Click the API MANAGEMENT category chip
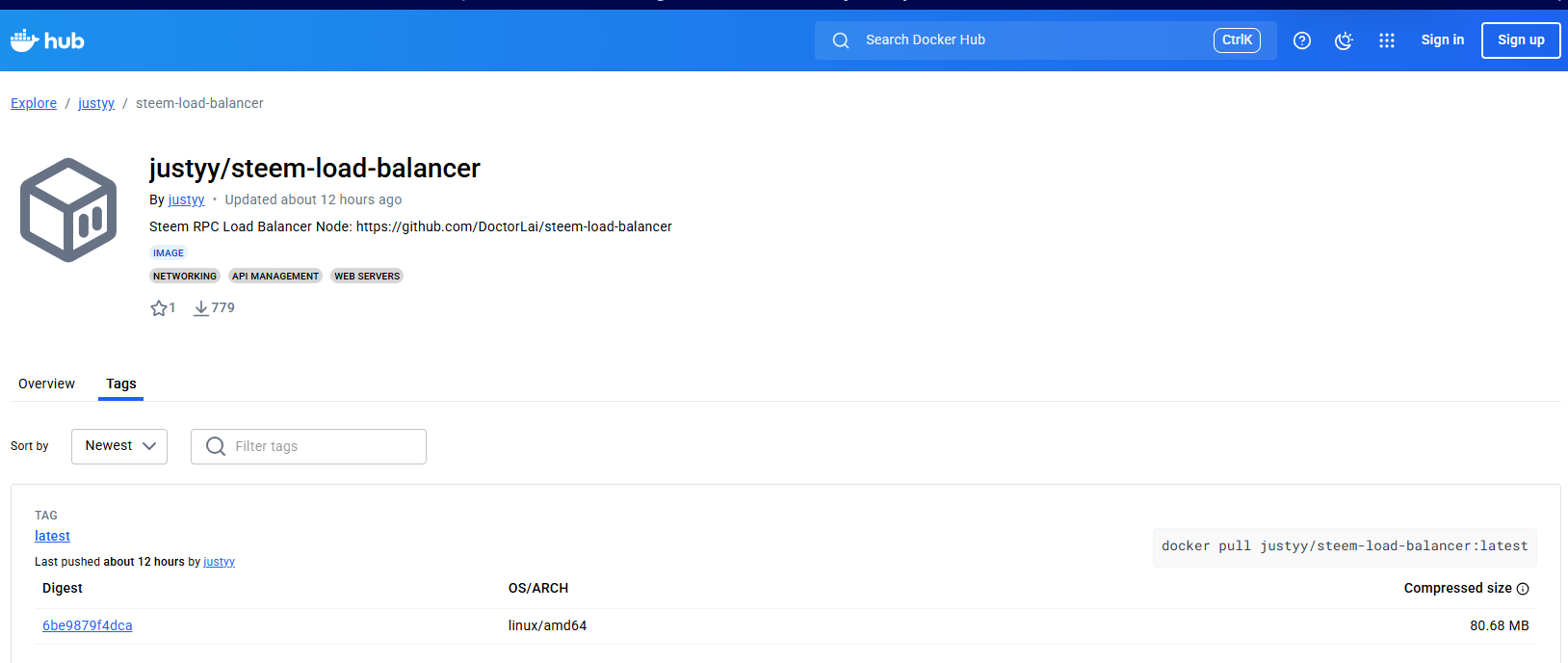This screenshot has width=1568, height=663. (x=275, y=277)
